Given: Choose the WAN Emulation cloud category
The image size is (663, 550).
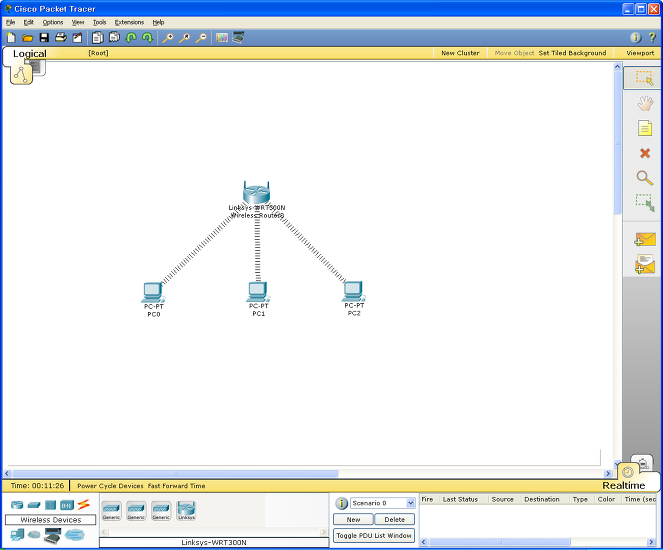Looking at the screenshot, I should coord(34,535).
